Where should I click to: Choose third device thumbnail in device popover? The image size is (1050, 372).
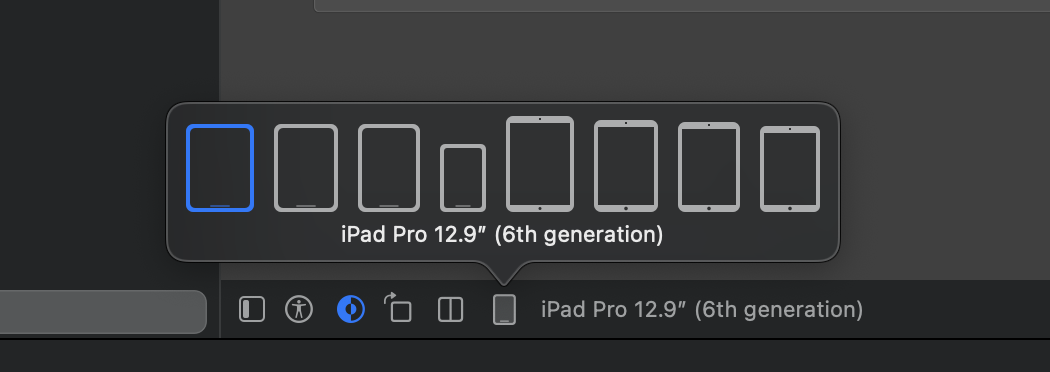pos(389,168)
